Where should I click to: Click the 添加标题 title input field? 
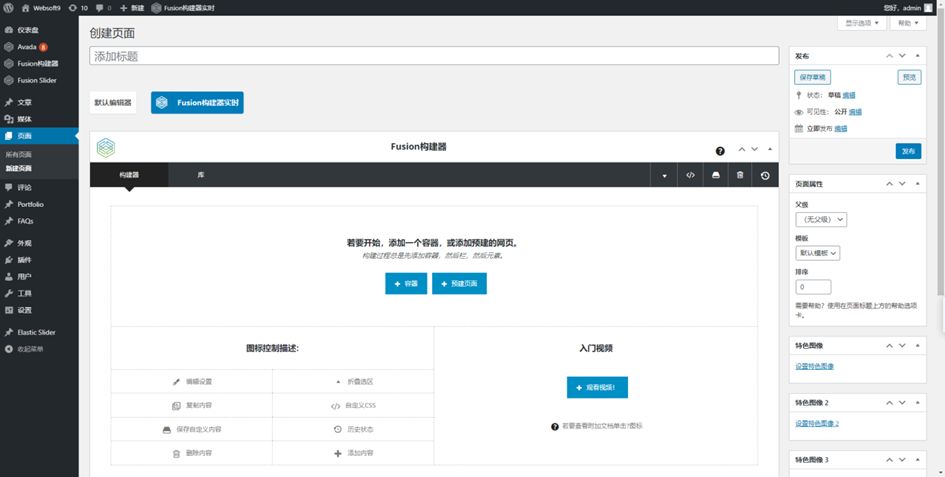click(433, 56)
